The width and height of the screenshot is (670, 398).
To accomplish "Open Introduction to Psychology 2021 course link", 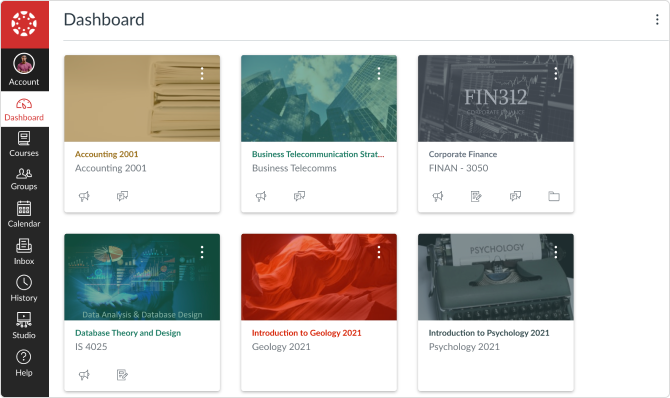I will tap(489, 333).
